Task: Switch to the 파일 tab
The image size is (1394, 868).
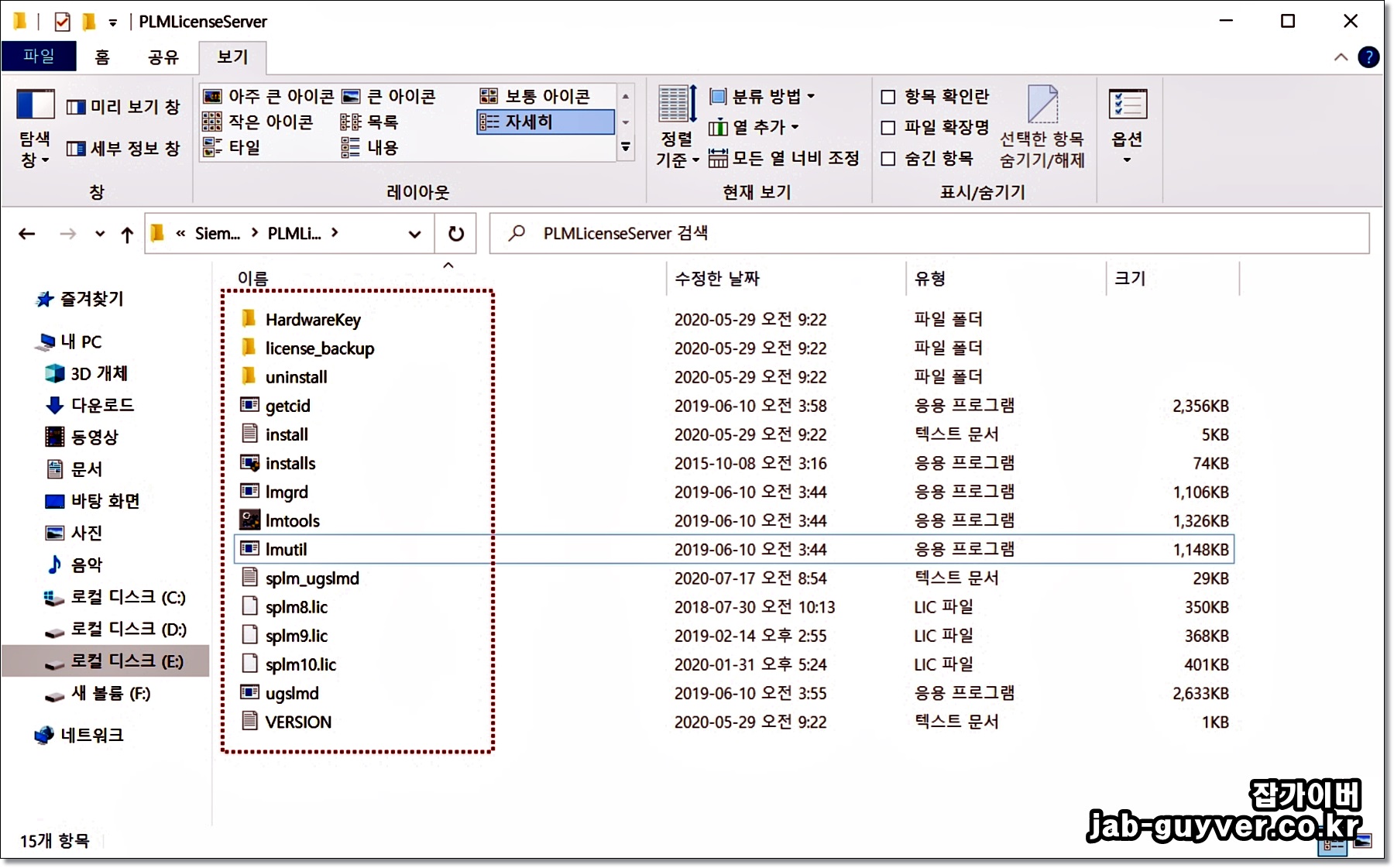Action: pyautogui.click(x=39, y=56)
